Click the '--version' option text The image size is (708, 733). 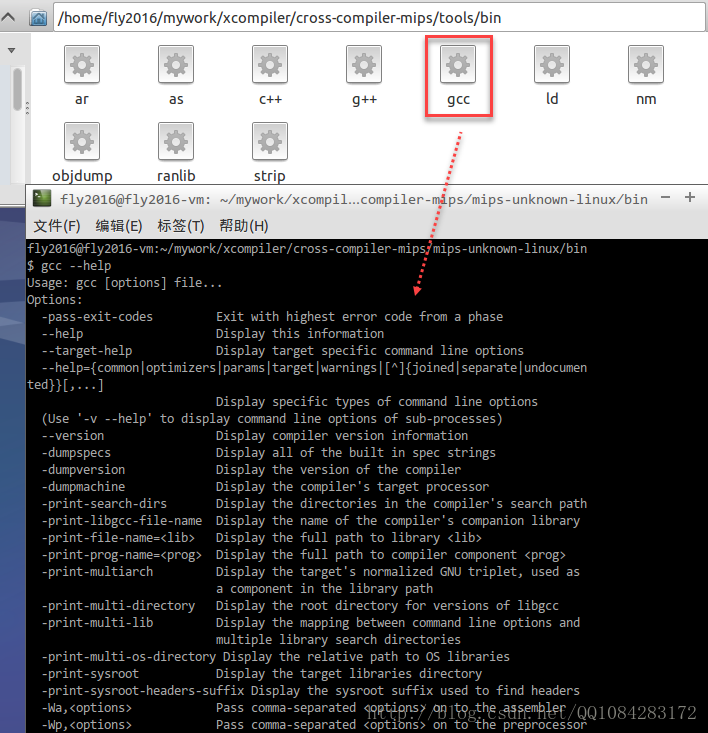click(x=73, y=435)
